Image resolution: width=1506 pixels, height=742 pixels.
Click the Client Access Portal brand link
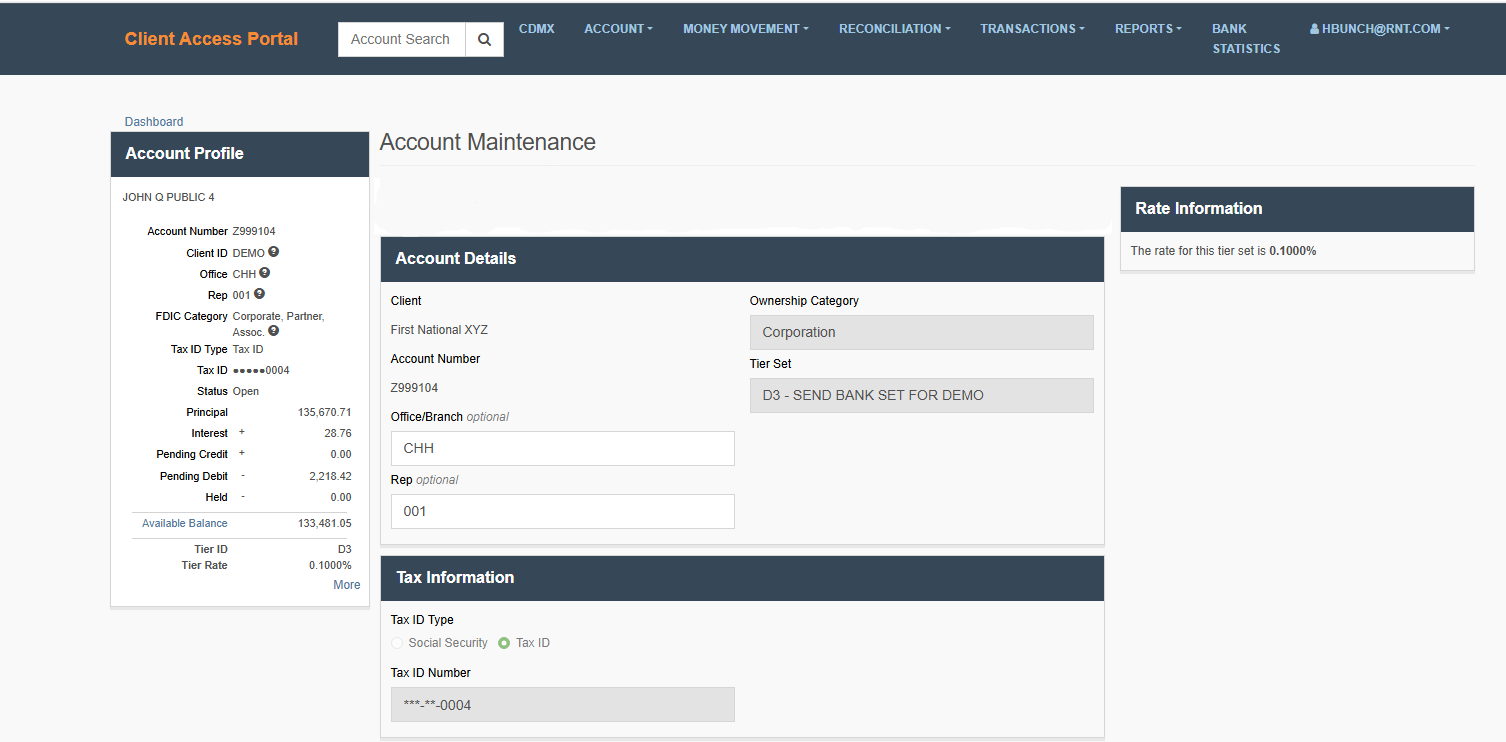pos(211,39)
